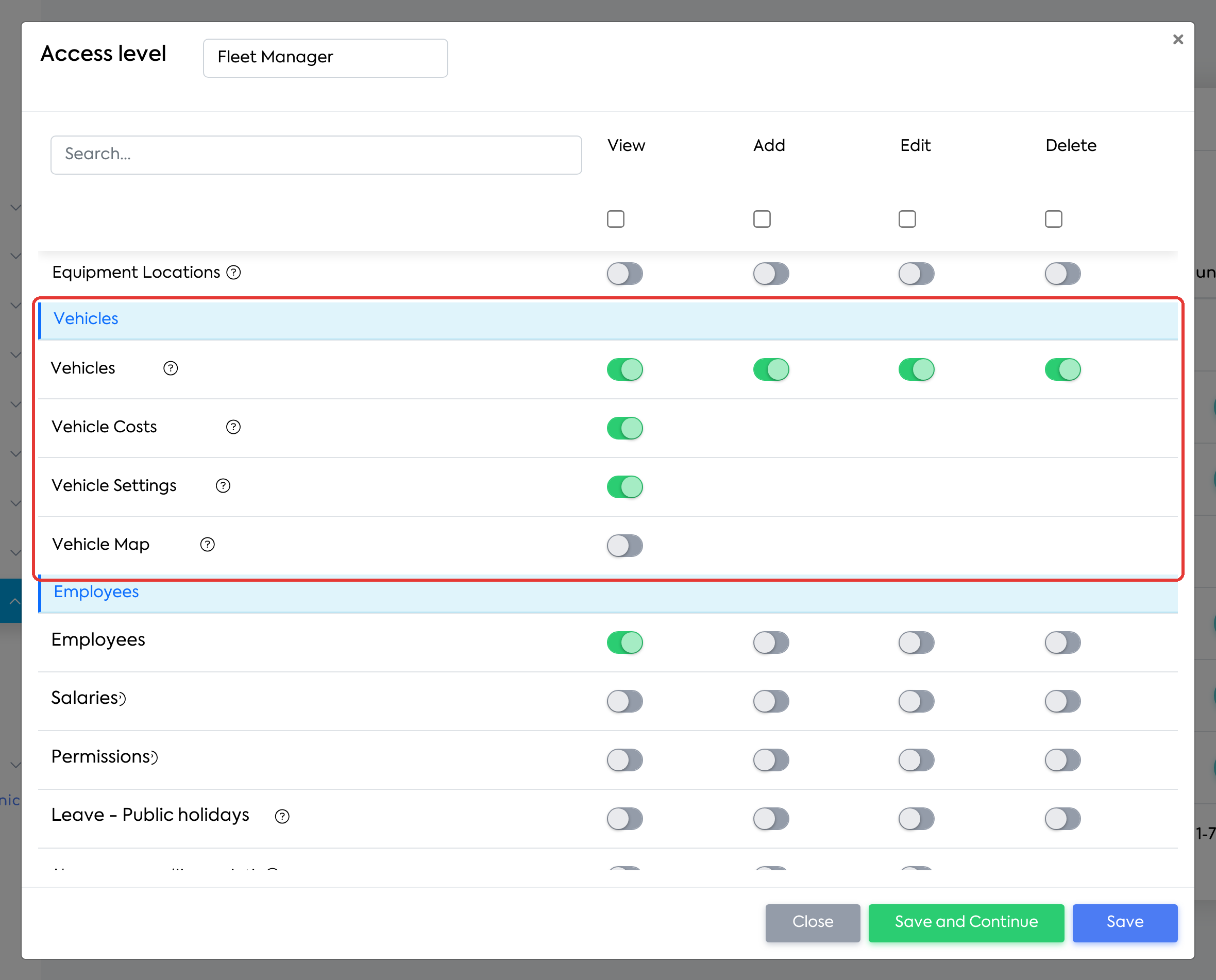Click help icon next to Vehicle Costs
Viewport: 1216px width, 980px height.
click(233, 427)
